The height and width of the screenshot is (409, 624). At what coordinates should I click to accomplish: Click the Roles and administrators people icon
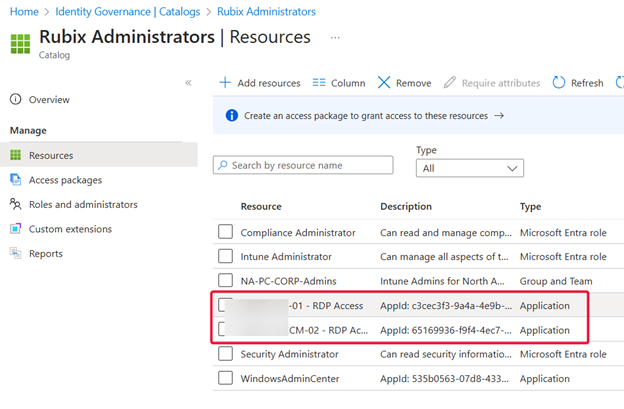16,204
